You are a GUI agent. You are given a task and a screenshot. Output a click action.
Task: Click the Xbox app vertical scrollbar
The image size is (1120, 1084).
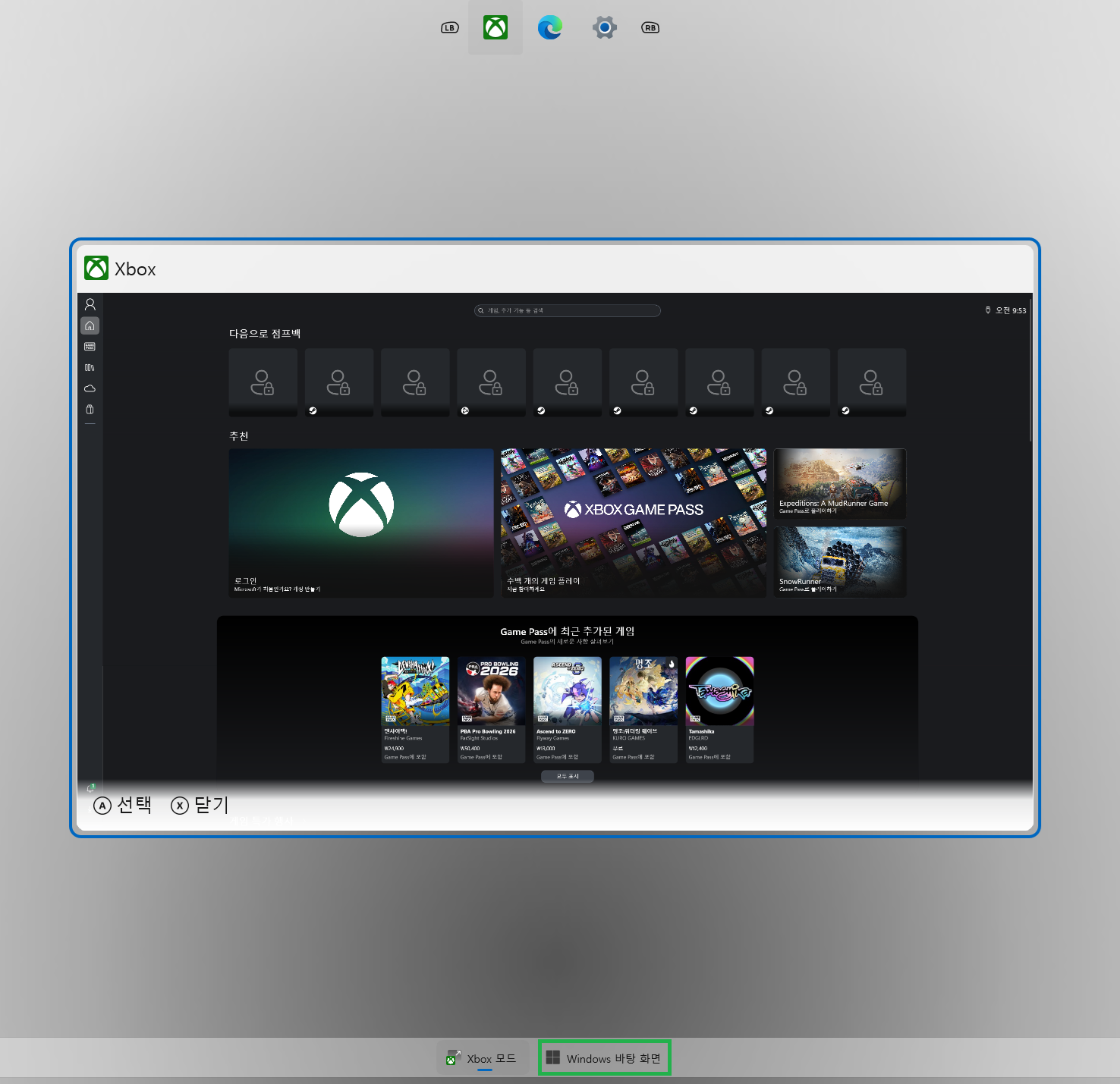click(1030, 372)
